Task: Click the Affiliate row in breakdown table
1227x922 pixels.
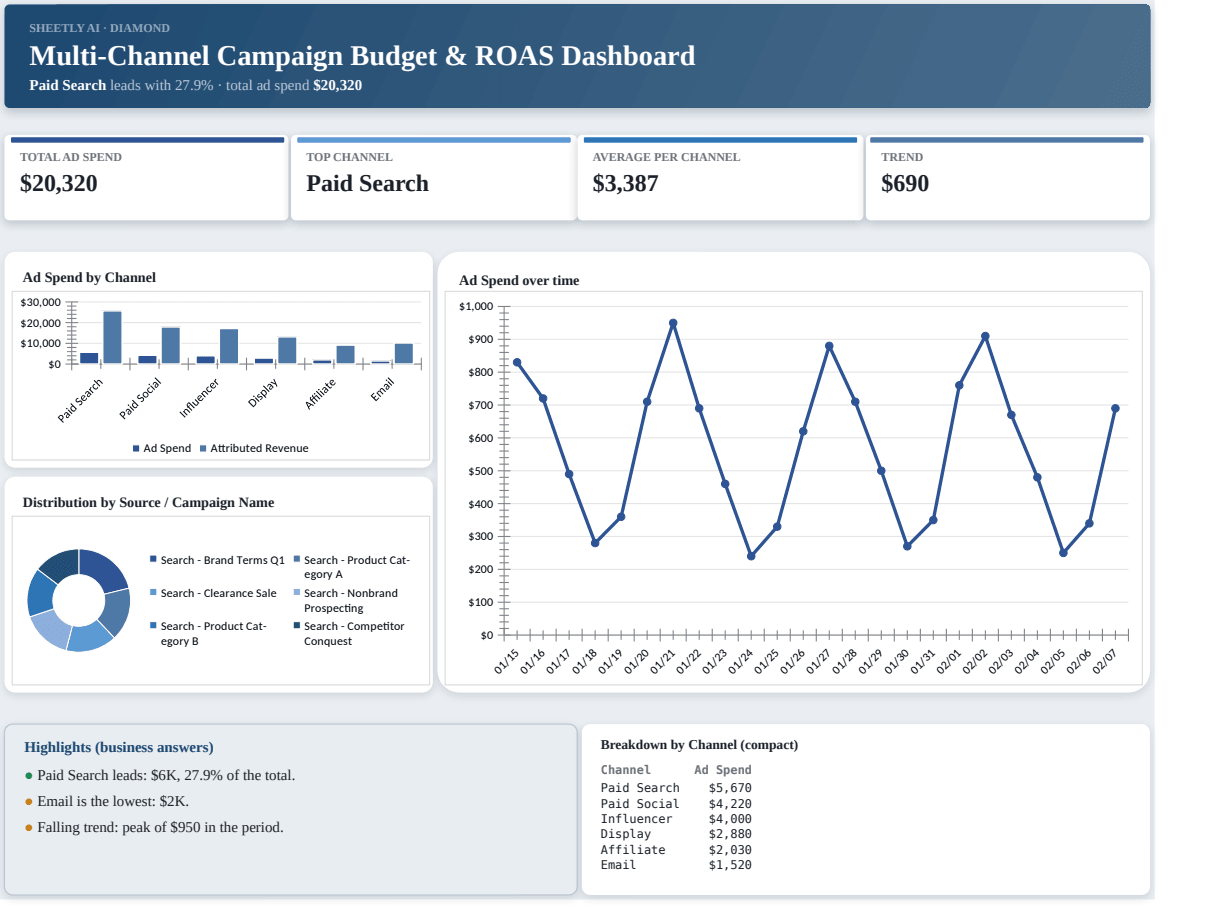Action: tap(676, 850)
